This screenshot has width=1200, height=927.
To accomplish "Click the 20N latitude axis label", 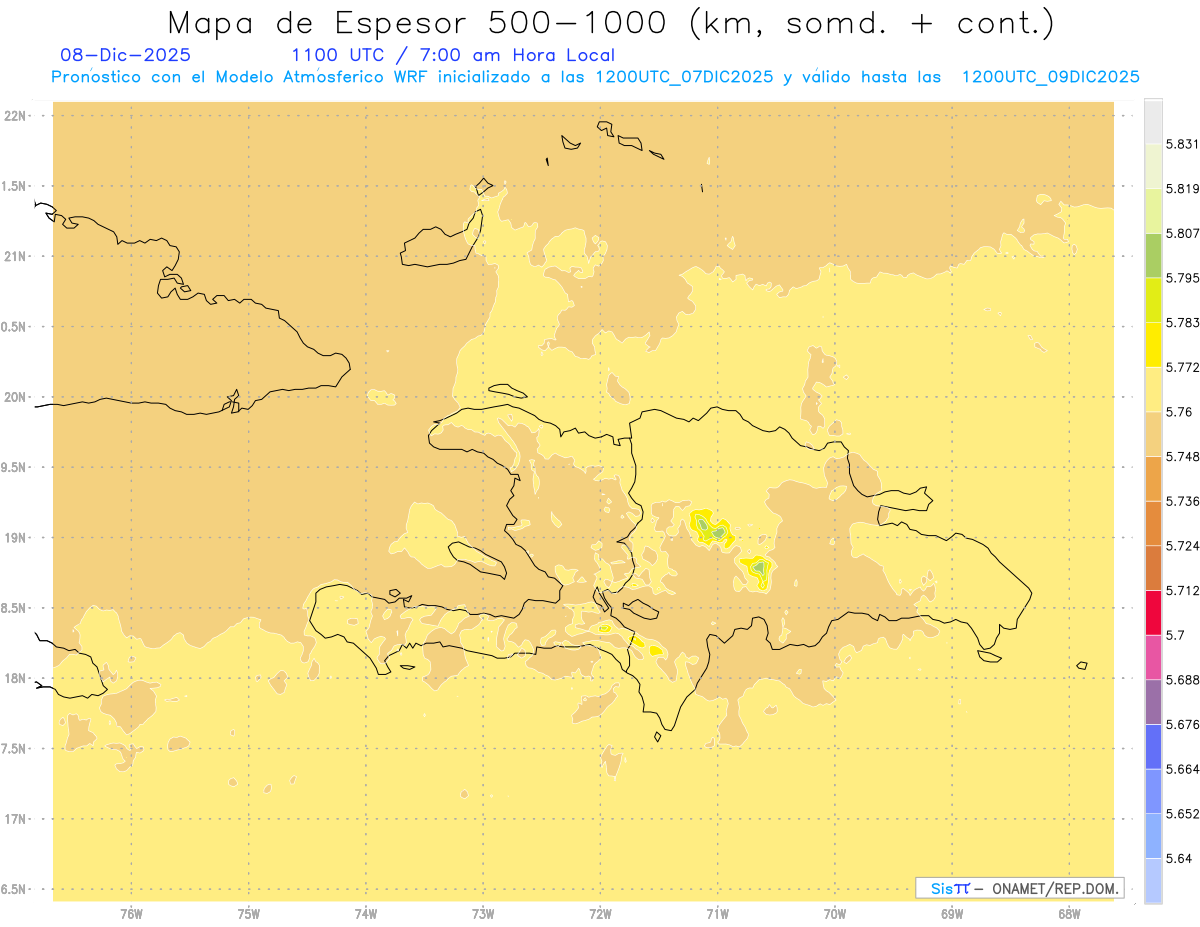I will coord(15,397).
